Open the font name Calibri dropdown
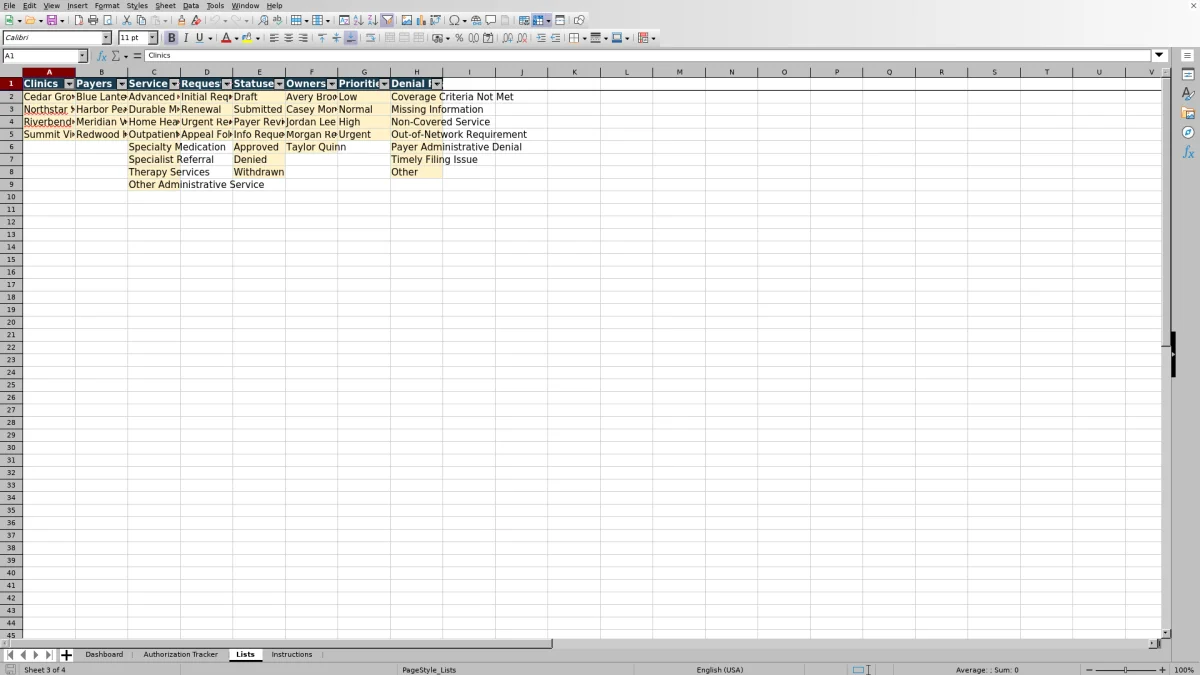This screenshot has width=1200, height=675. pyautogui.click(x=106, y=38)
